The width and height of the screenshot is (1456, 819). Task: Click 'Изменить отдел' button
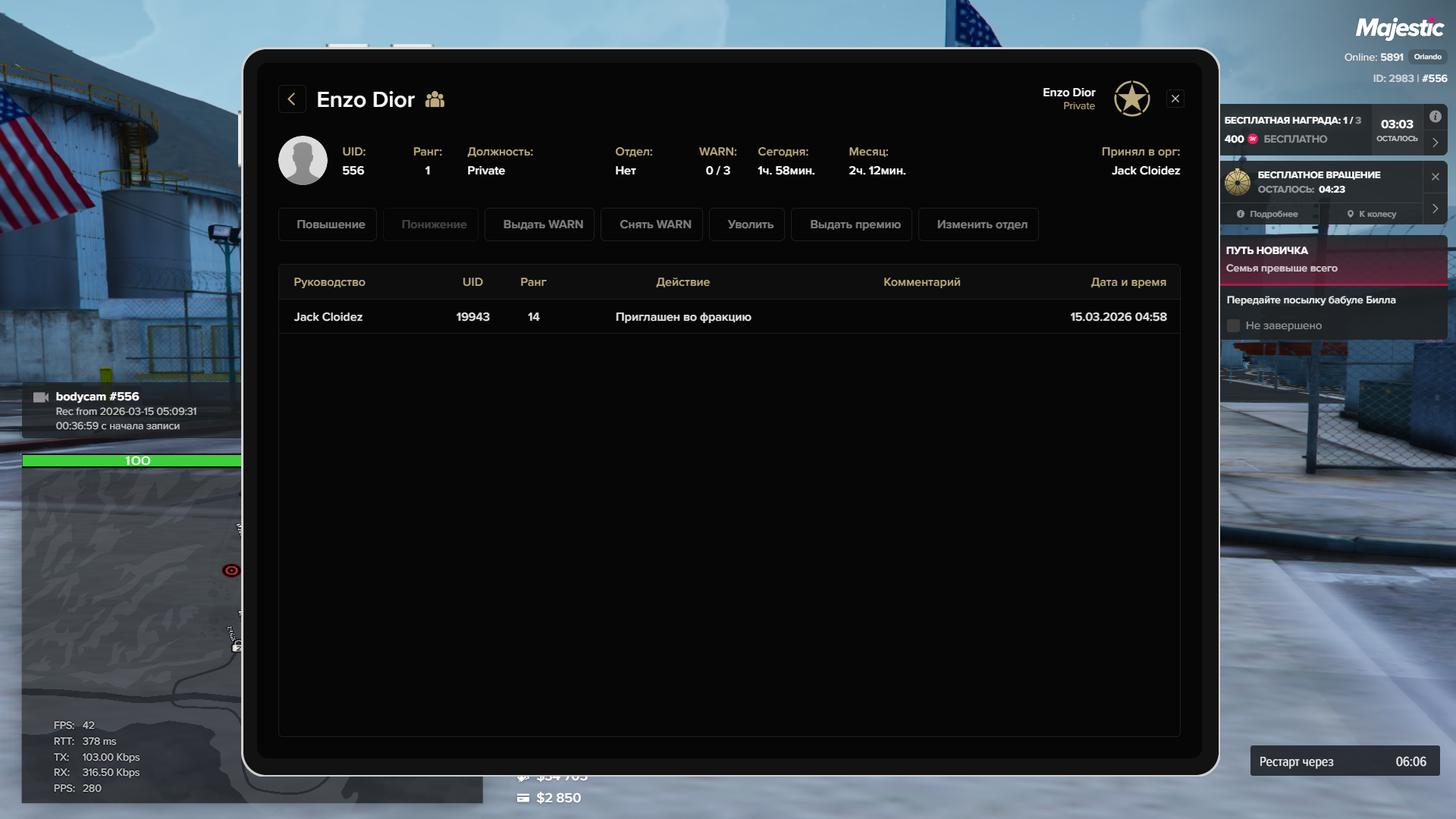pyautogui.click(x=981, y=224)
